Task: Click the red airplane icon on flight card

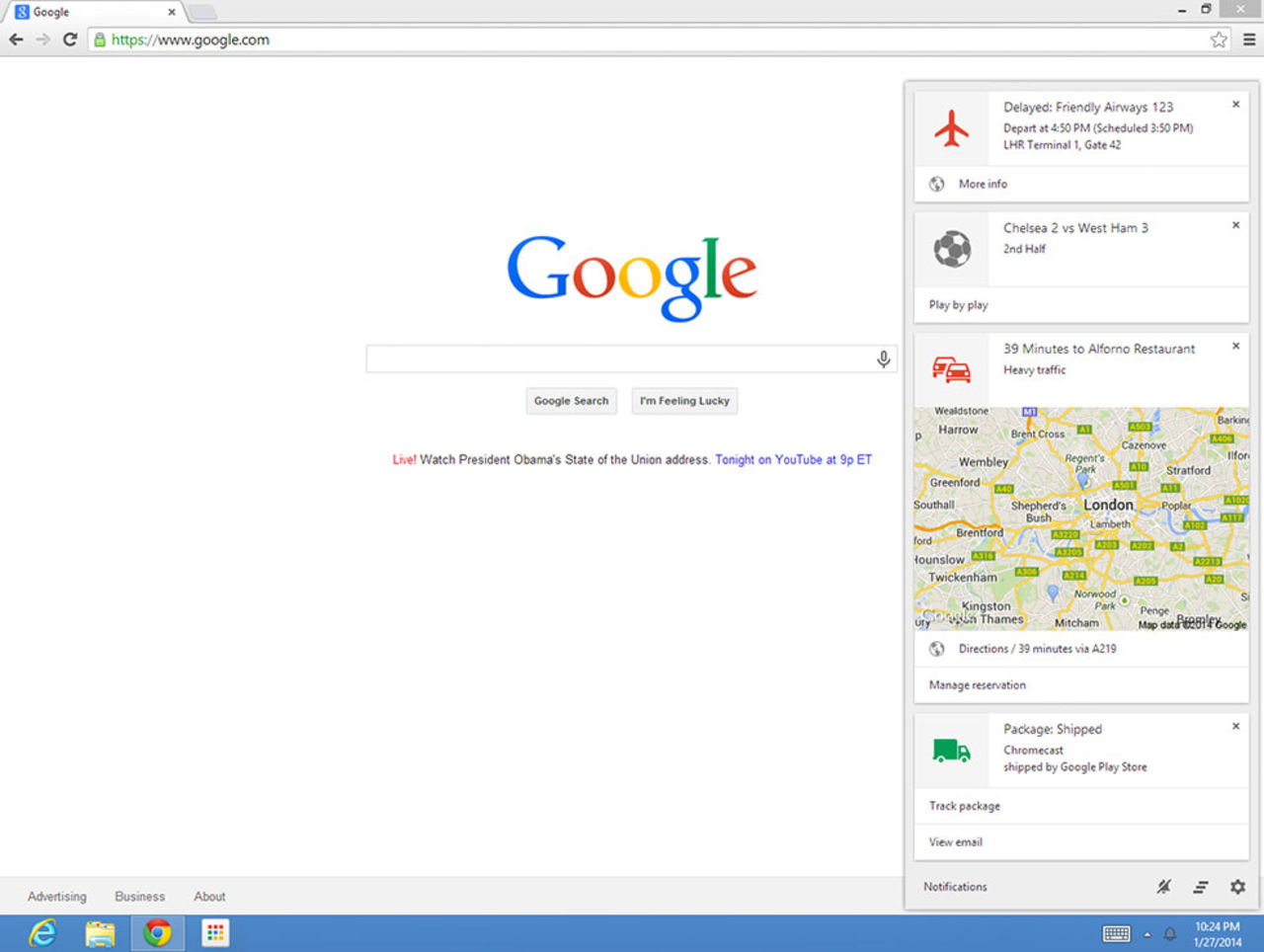Action: click(951, 127)
